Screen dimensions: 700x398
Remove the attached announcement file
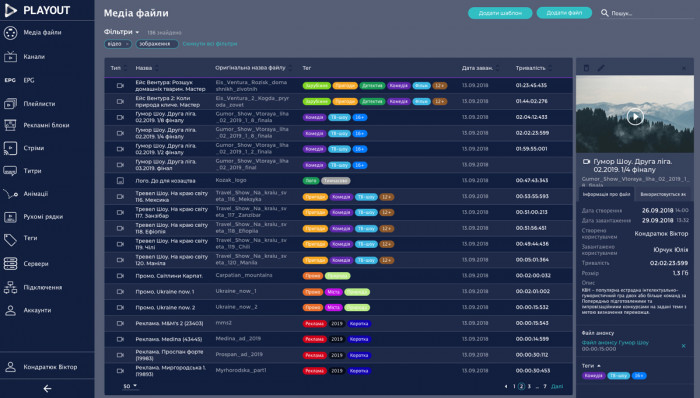pos(683,346)
